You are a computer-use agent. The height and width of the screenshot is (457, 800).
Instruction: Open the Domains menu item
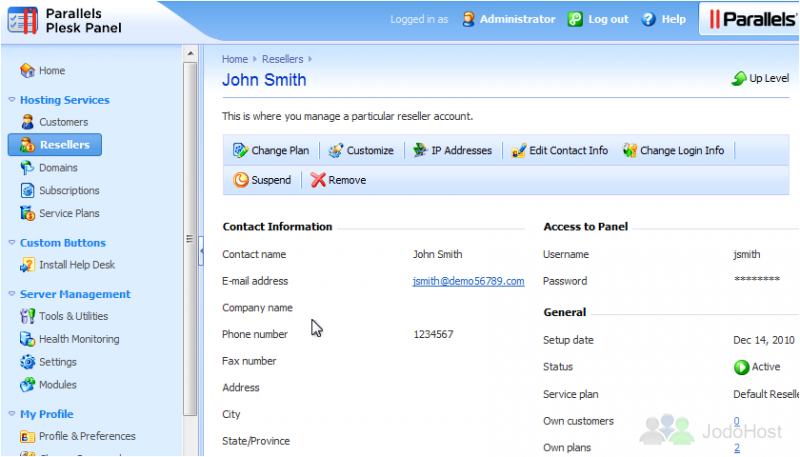(58, 168)
